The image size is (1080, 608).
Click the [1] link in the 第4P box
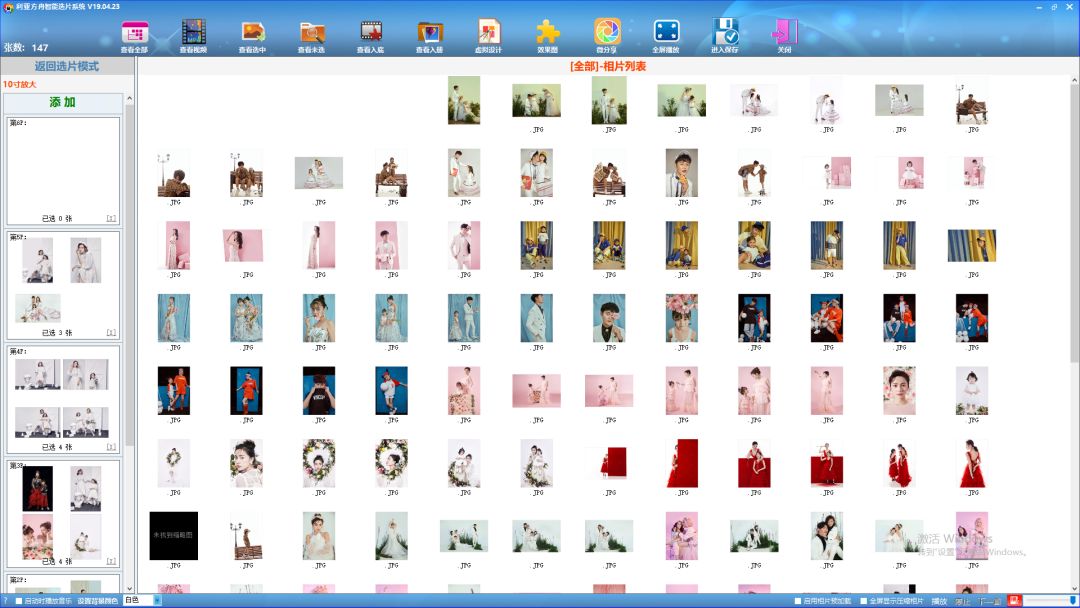pyautogui.click(x=111, y=447)
